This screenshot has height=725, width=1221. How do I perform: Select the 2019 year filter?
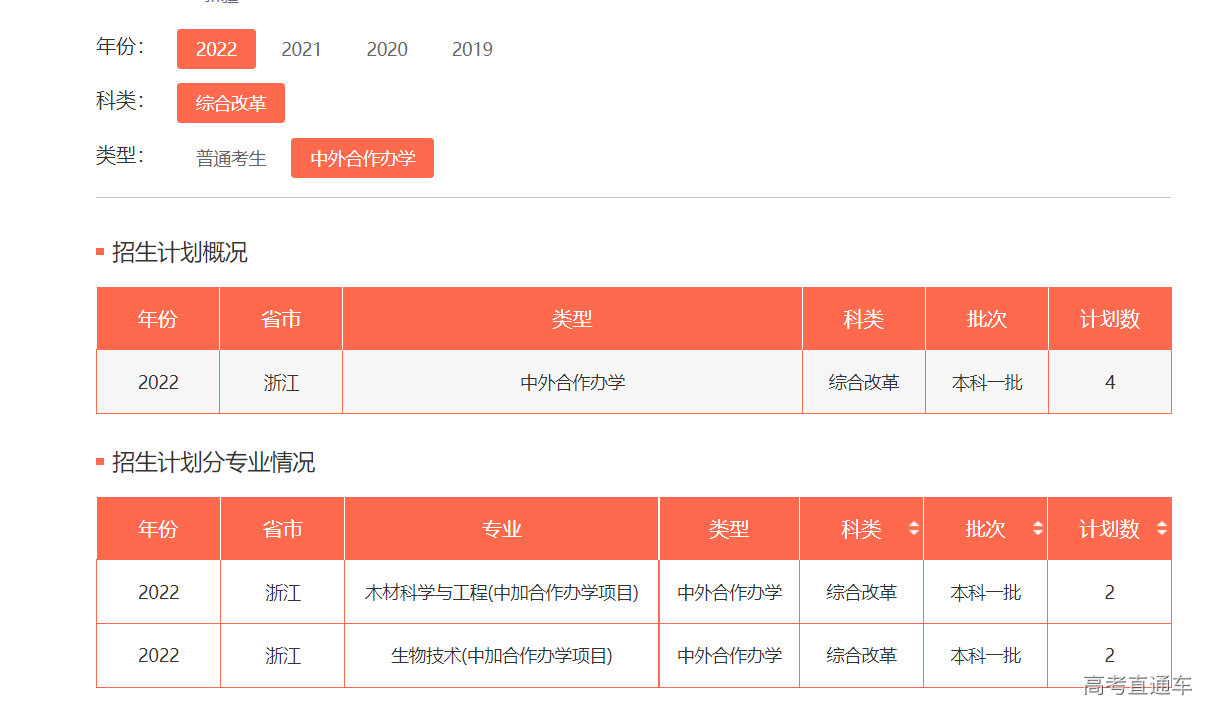471,48
